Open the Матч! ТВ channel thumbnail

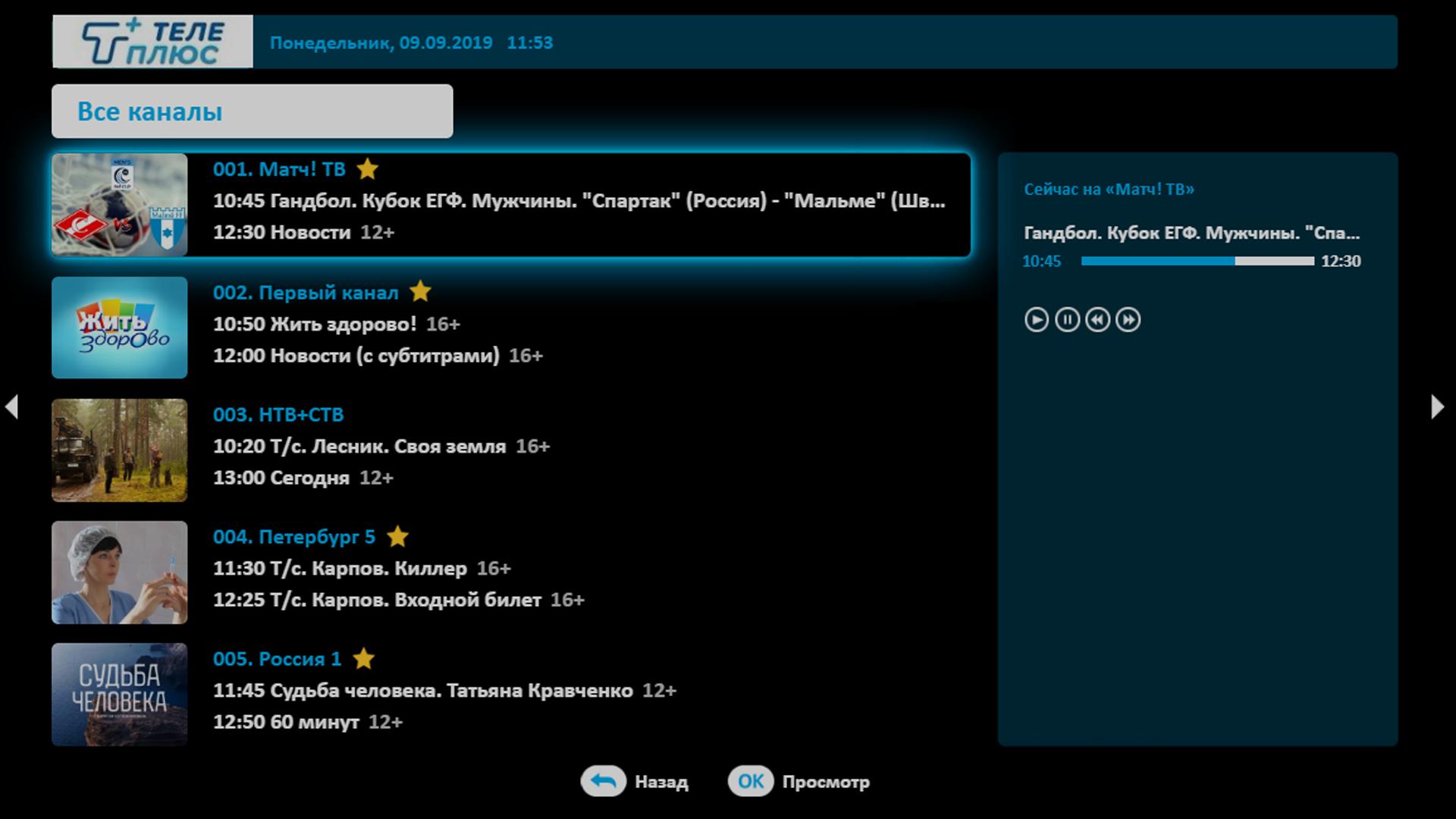click(119, 205)
